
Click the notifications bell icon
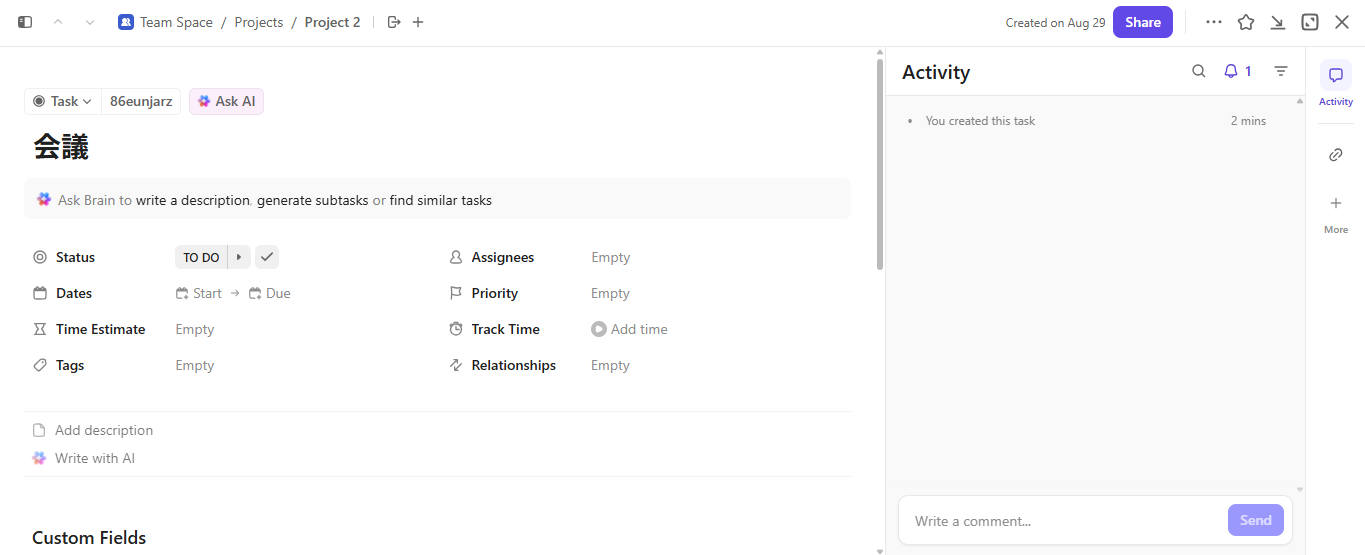click(1231, 71)
